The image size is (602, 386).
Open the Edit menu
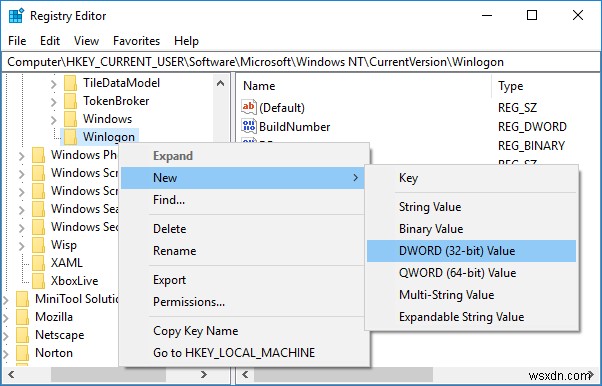[x=50, y=41]
